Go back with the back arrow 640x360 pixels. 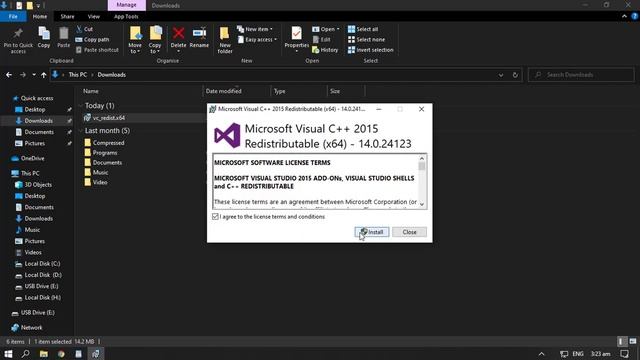coord(9,75)
